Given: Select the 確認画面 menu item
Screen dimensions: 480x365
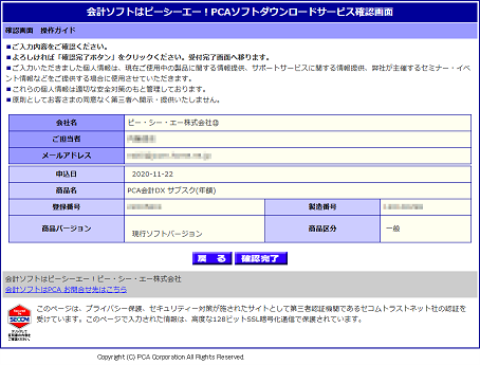Looking at the screenshot, I should (19, 31).
